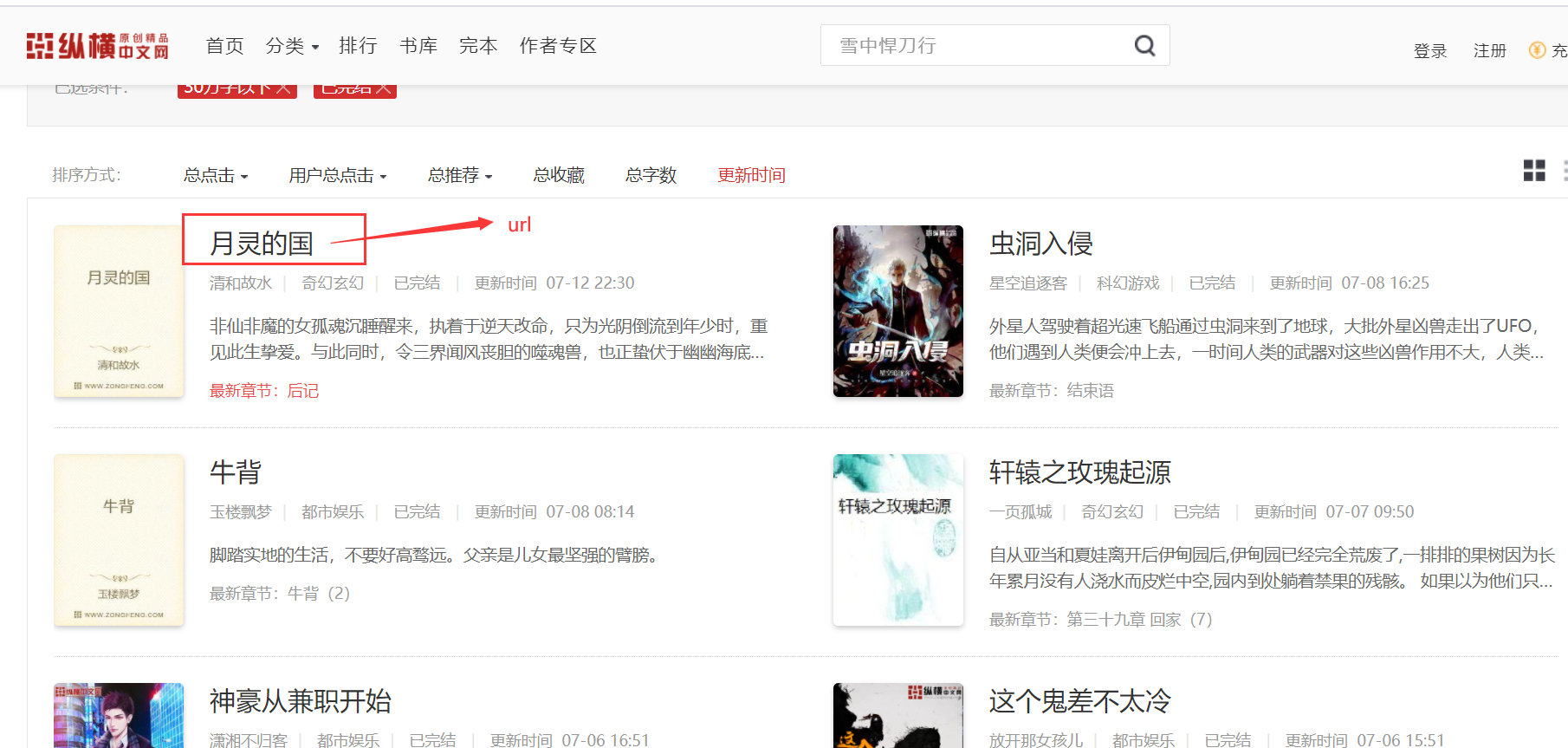Open the 排行 navigation item
The width and height of the screenshot is (1568, 748).
point(358,46)
